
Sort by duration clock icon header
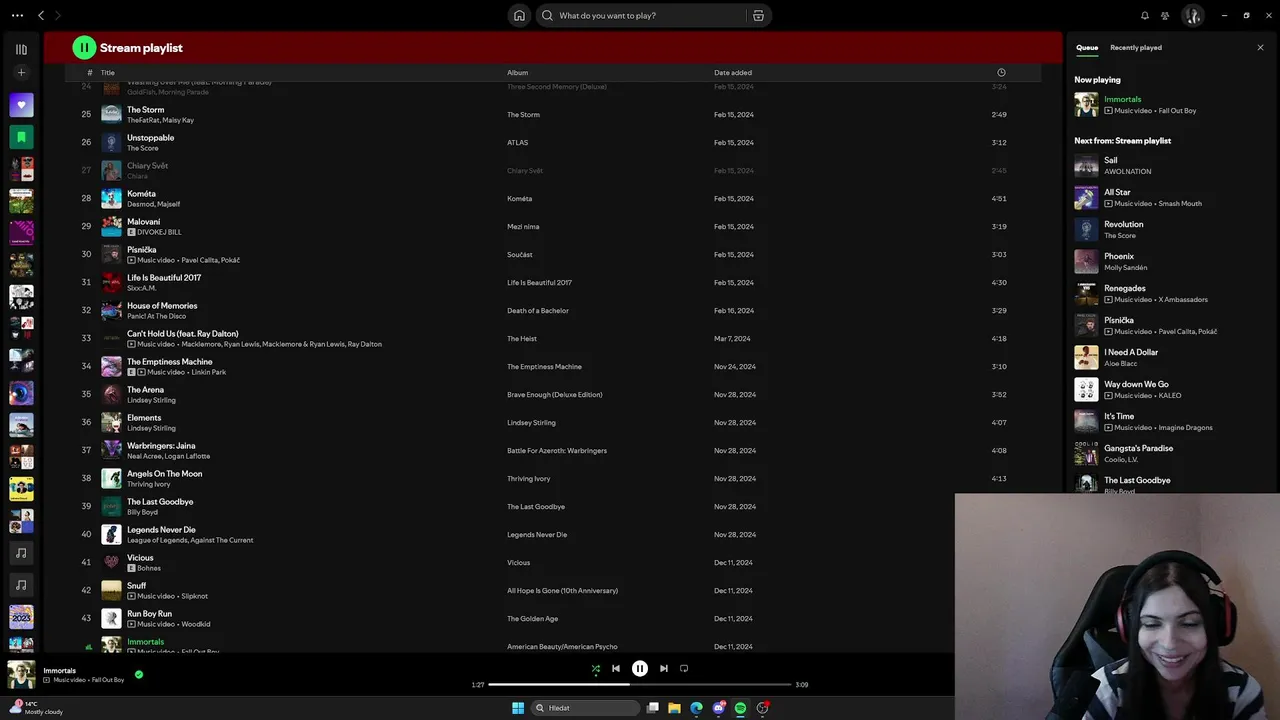pyautogui.click(x=1001, y=72)
